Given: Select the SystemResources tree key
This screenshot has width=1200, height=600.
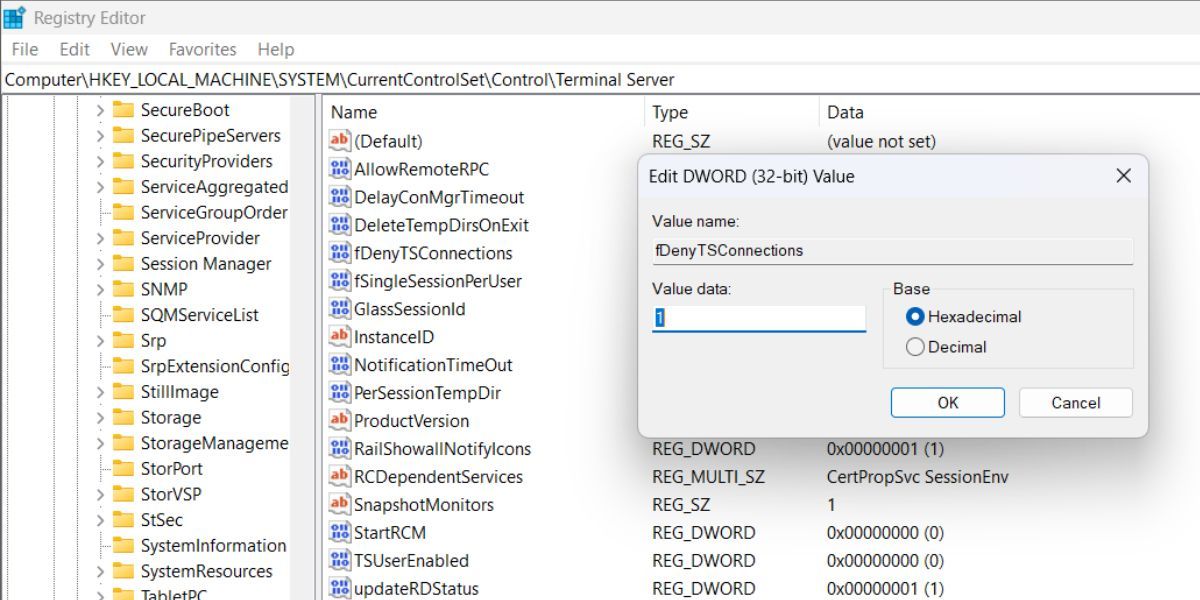Looking at the screenshot, I should [207, 572].
